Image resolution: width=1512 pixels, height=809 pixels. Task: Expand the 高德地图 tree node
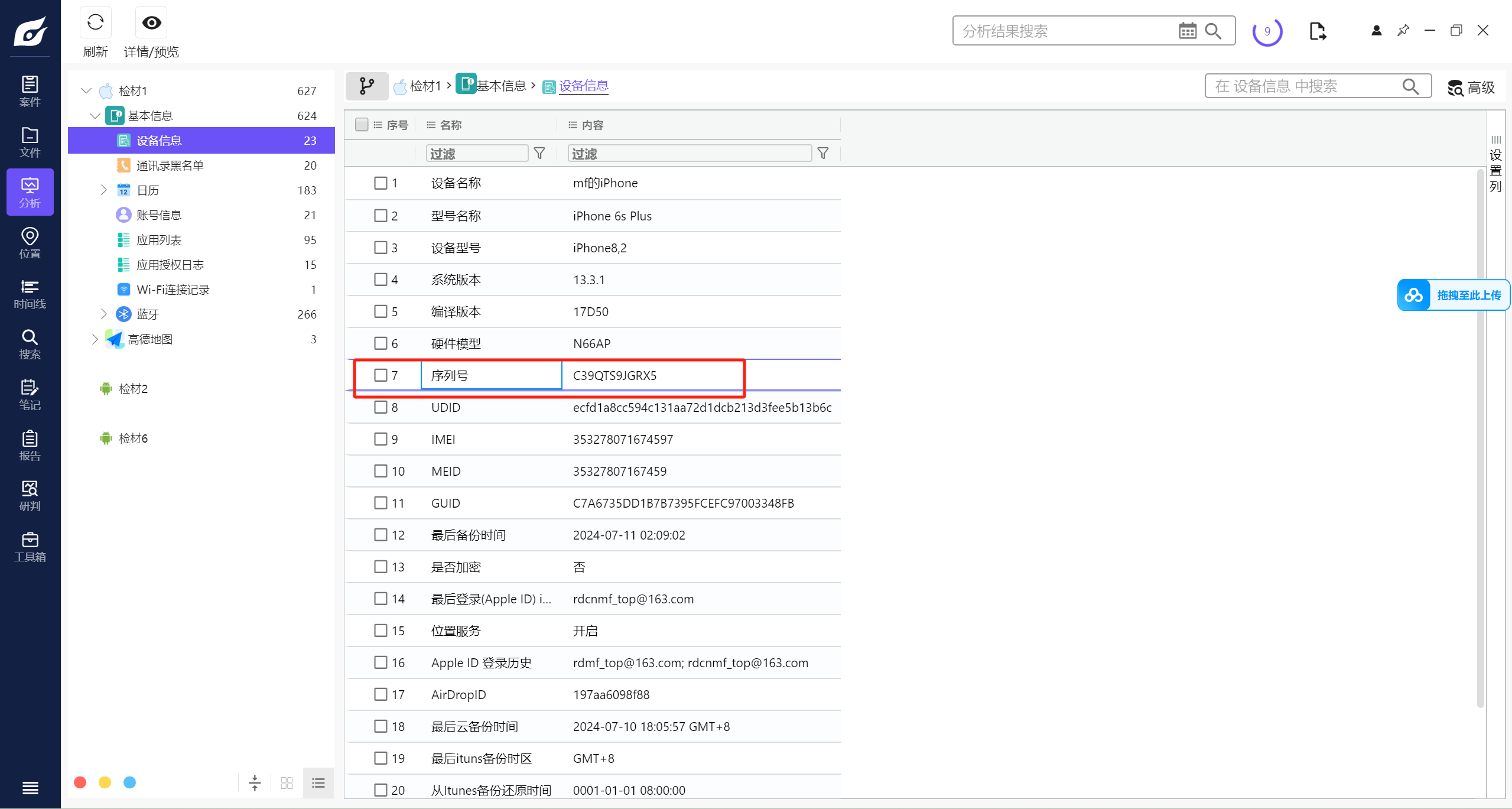[95, 339]
